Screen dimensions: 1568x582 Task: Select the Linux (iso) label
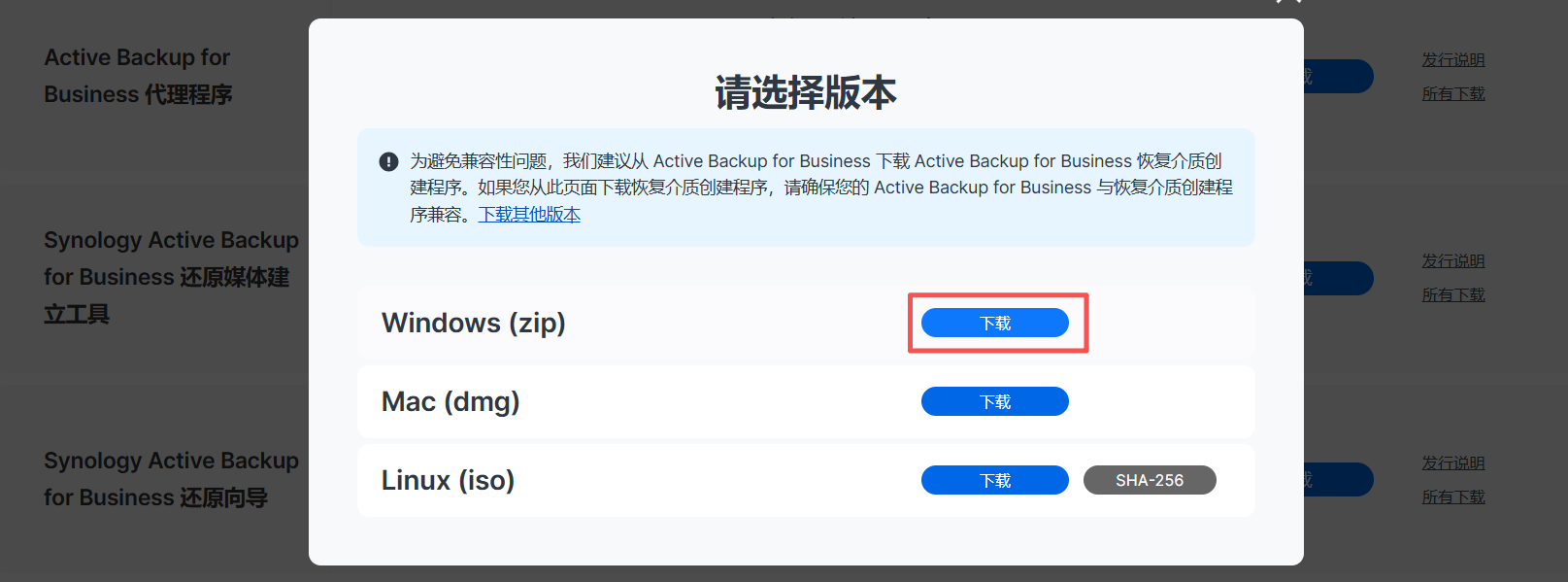tap(448, 480)
